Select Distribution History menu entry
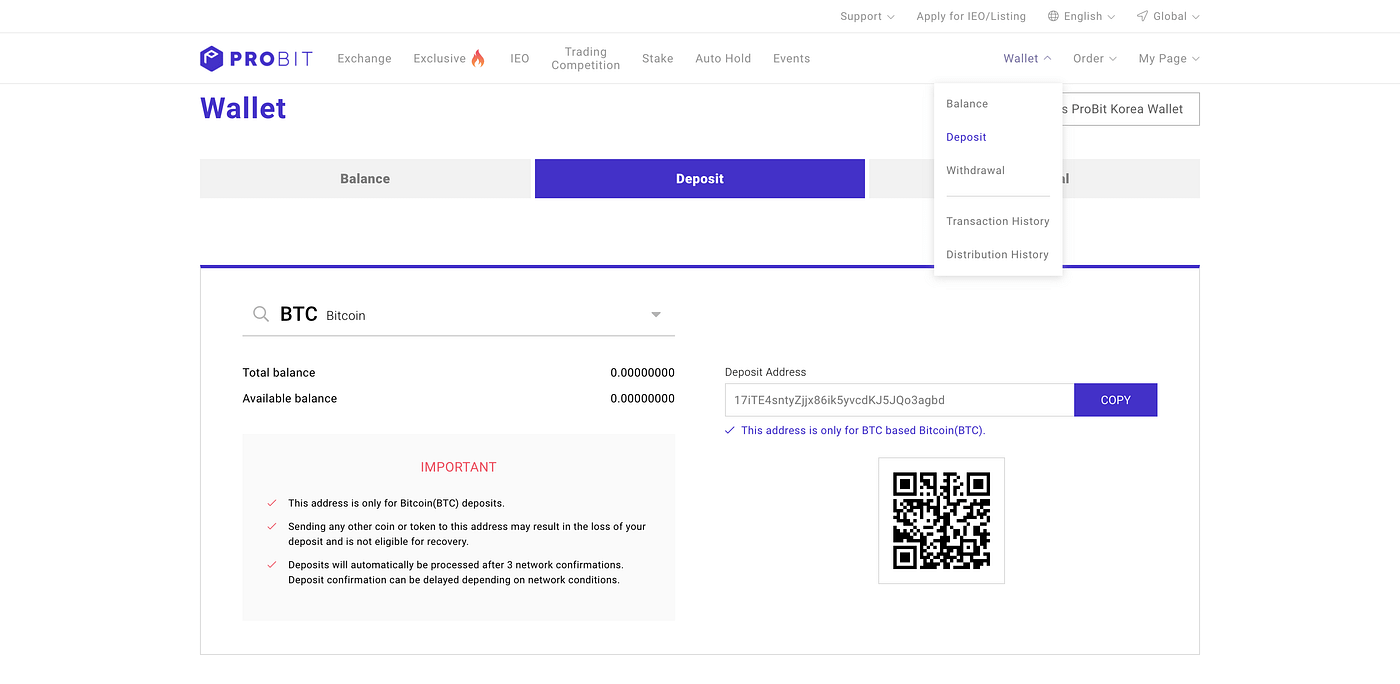1400x684 pixels. tap(997, 254)
